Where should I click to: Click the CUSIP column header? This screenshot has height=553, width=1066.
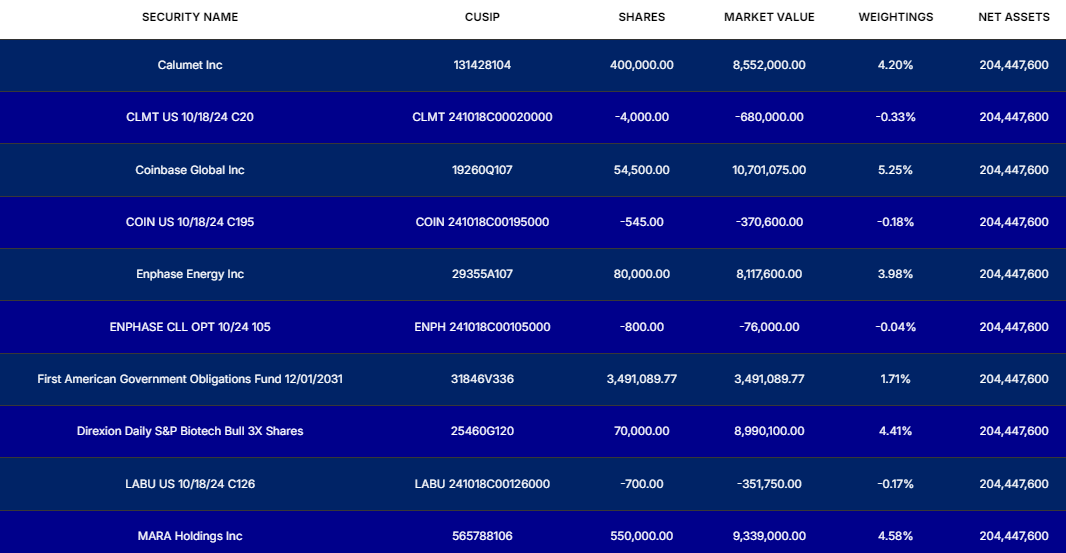(x=482, y=17)
